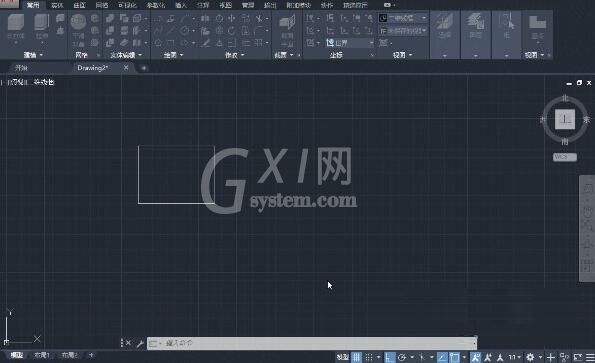The image size is (595, 363).
Task: Open the Layout1 tab
Action: click(42, 355)
